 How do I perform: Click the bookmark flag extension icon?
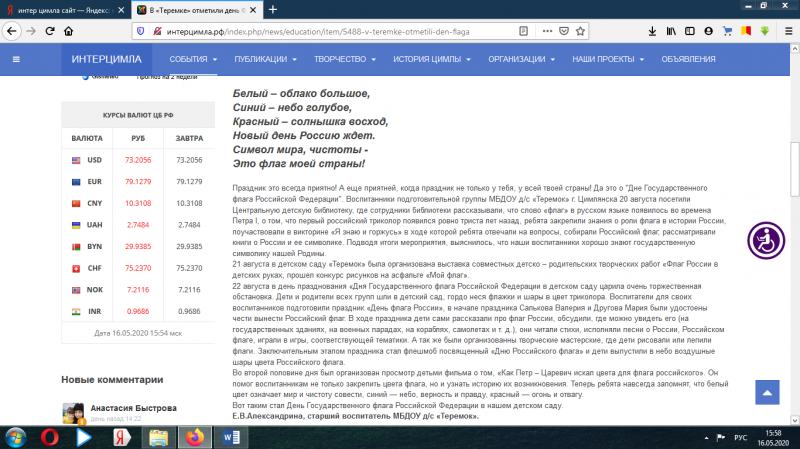click(x=746, y=32)
